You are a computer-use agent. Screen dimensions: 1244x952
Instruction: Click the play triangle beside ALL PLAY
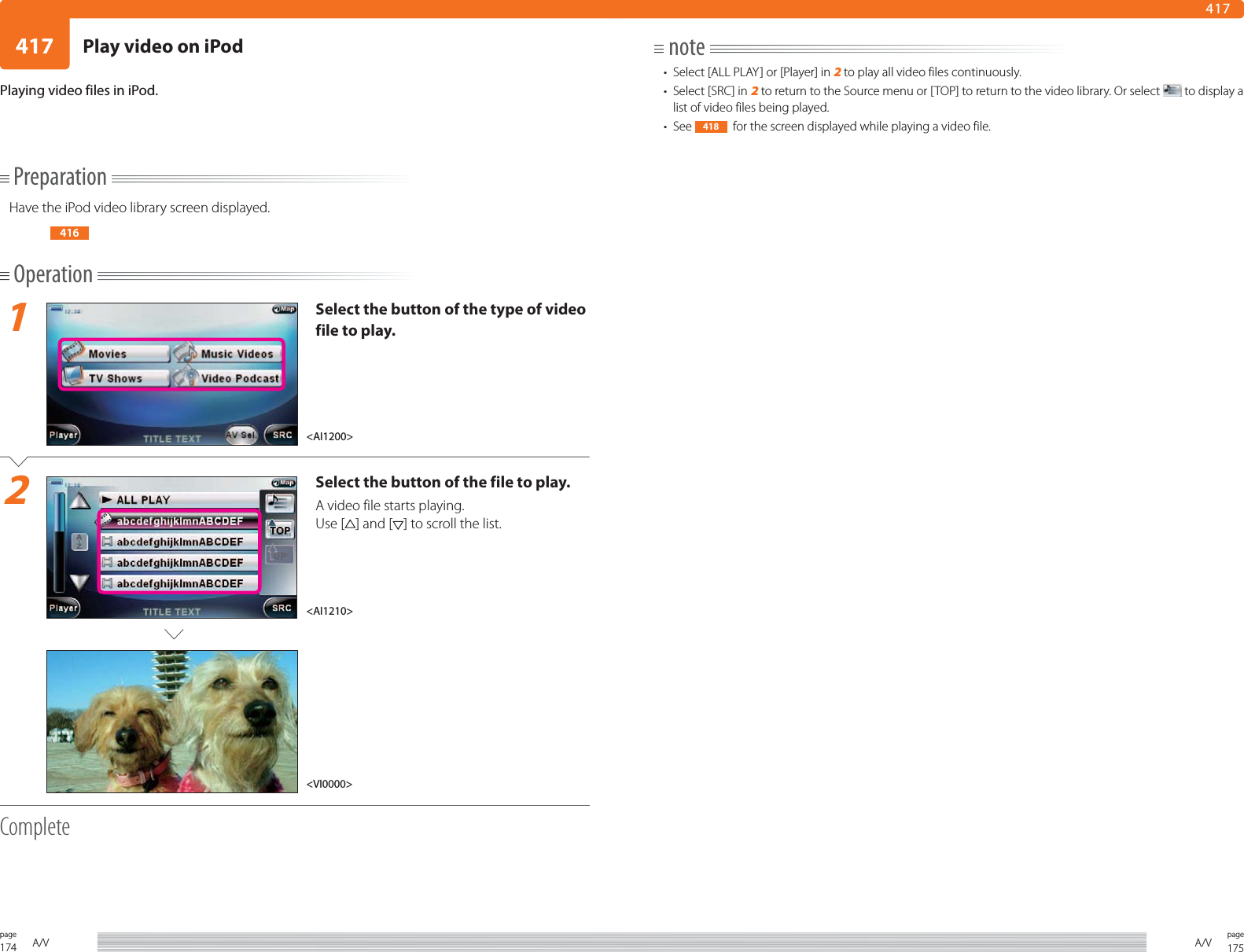tap(107, 499)
